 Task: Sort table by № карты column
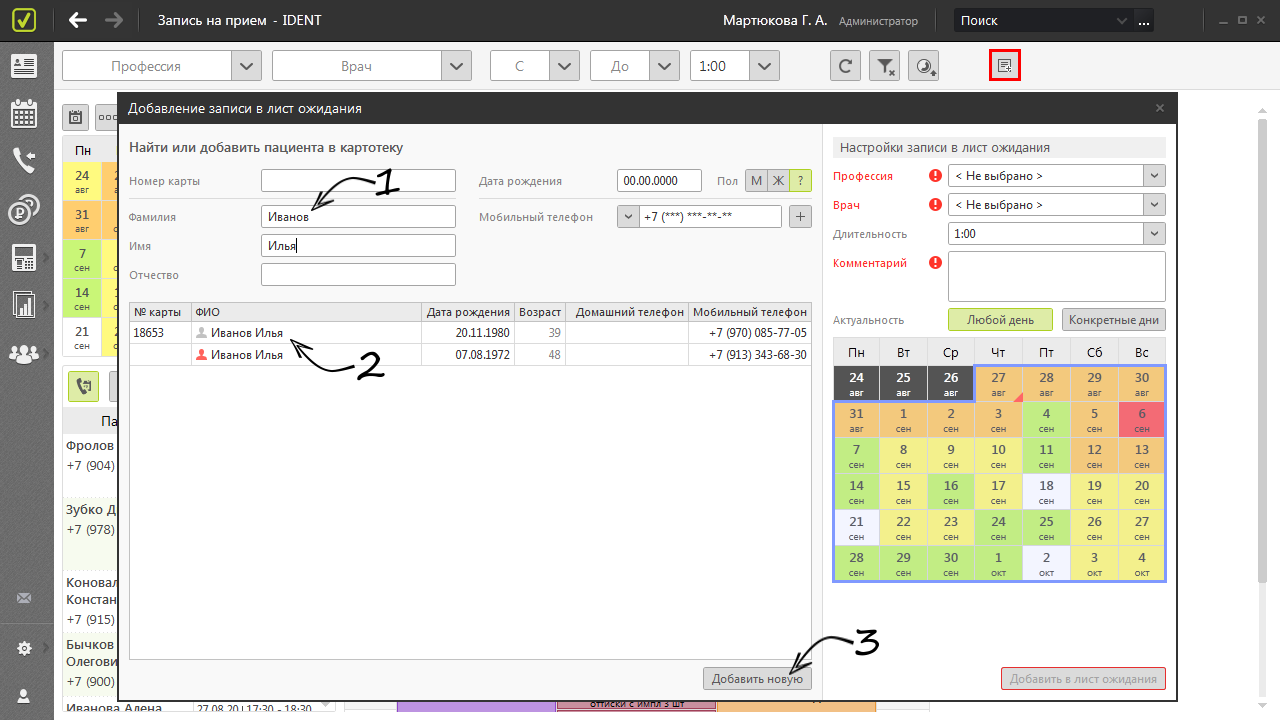tap(160, 312)
